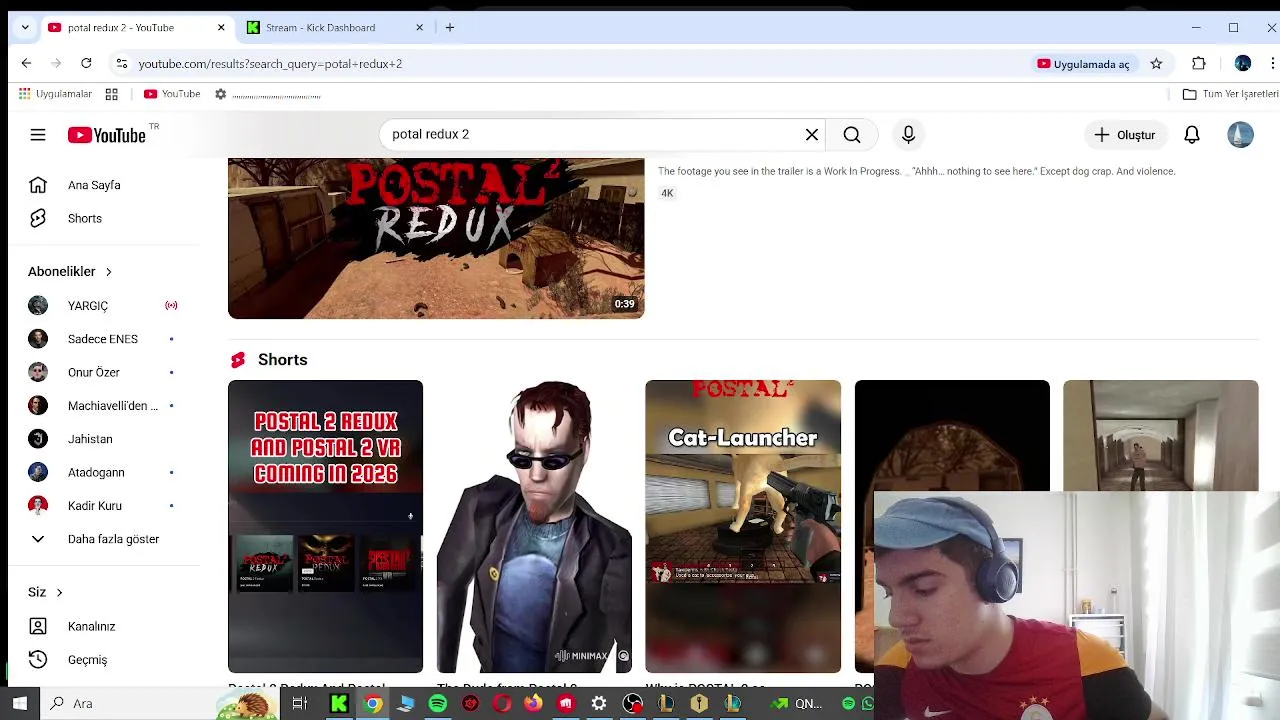Close the Kick Dashboard tab
This screenshot has height=720, width=1280.
pyautogui.click(x=420, y=28)
